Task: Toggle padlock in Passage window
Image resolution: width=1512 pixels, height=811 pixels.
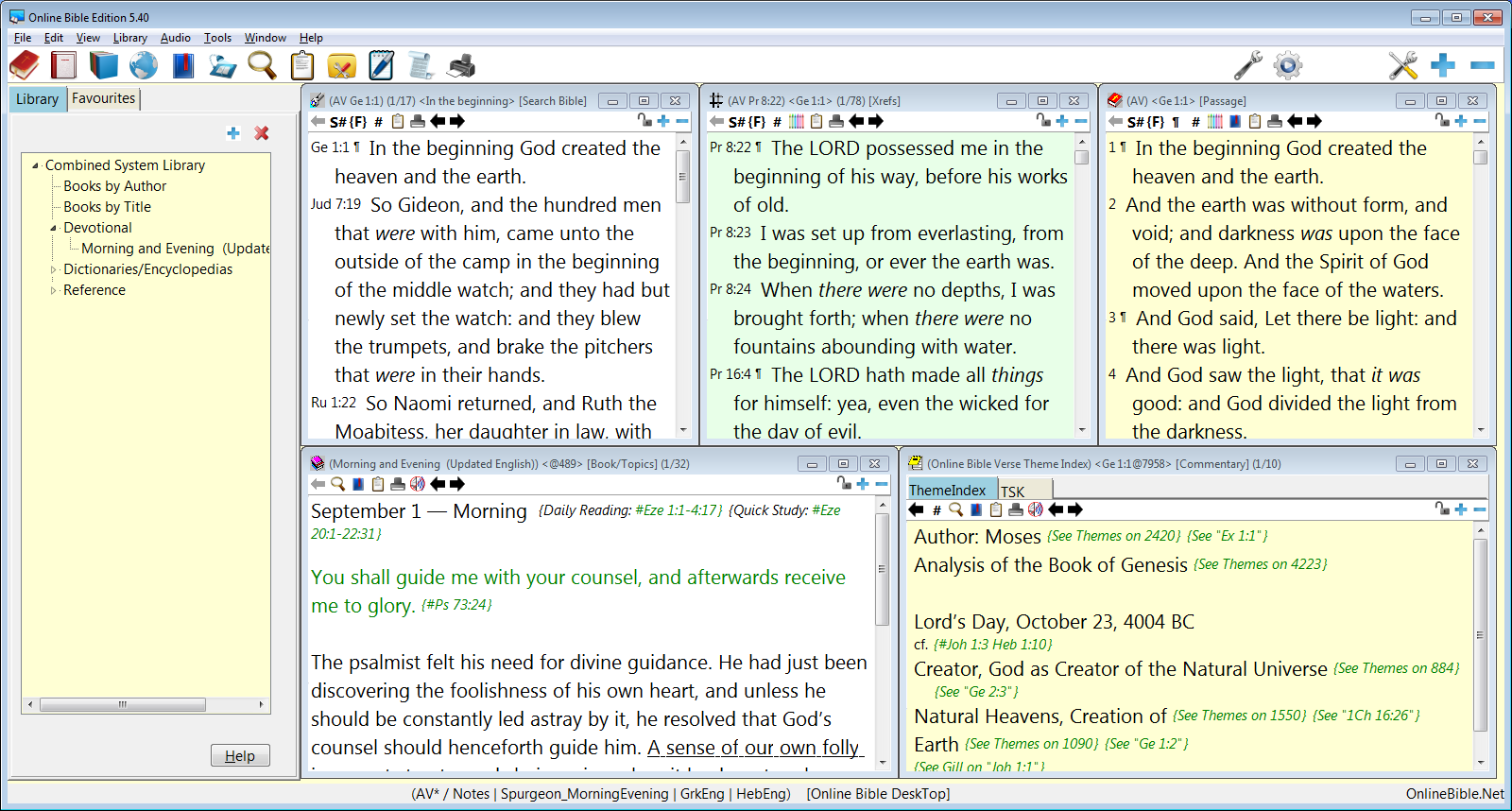Action: 1442,120
